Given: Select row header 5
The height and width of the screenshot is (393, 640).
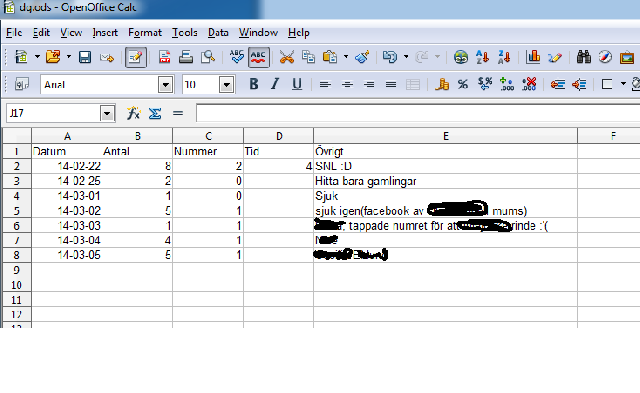Looking at the screenshot, I should point(17,211).
